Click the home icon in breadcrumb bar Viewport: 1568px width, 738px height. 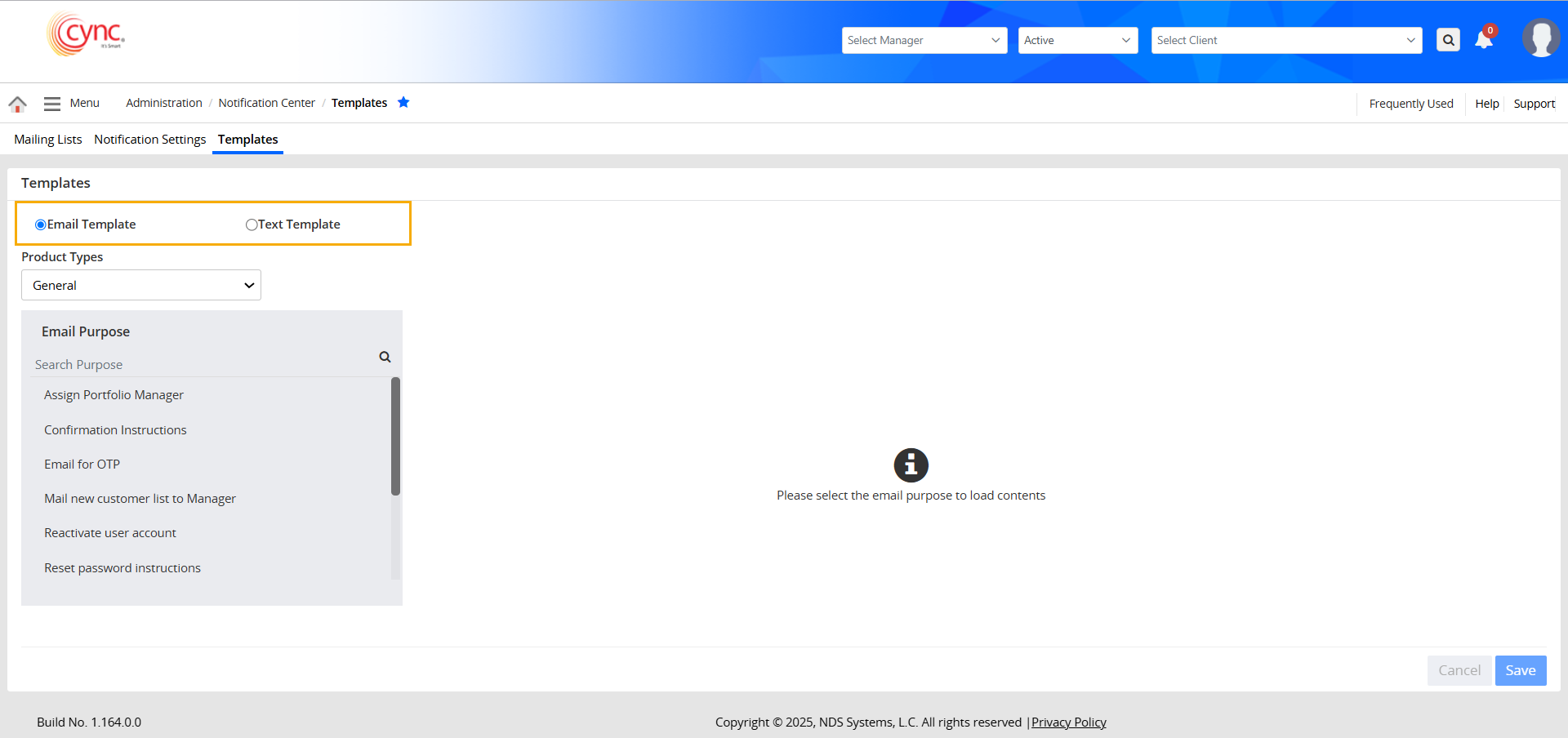pyautogui.click(x=17, y=104)
